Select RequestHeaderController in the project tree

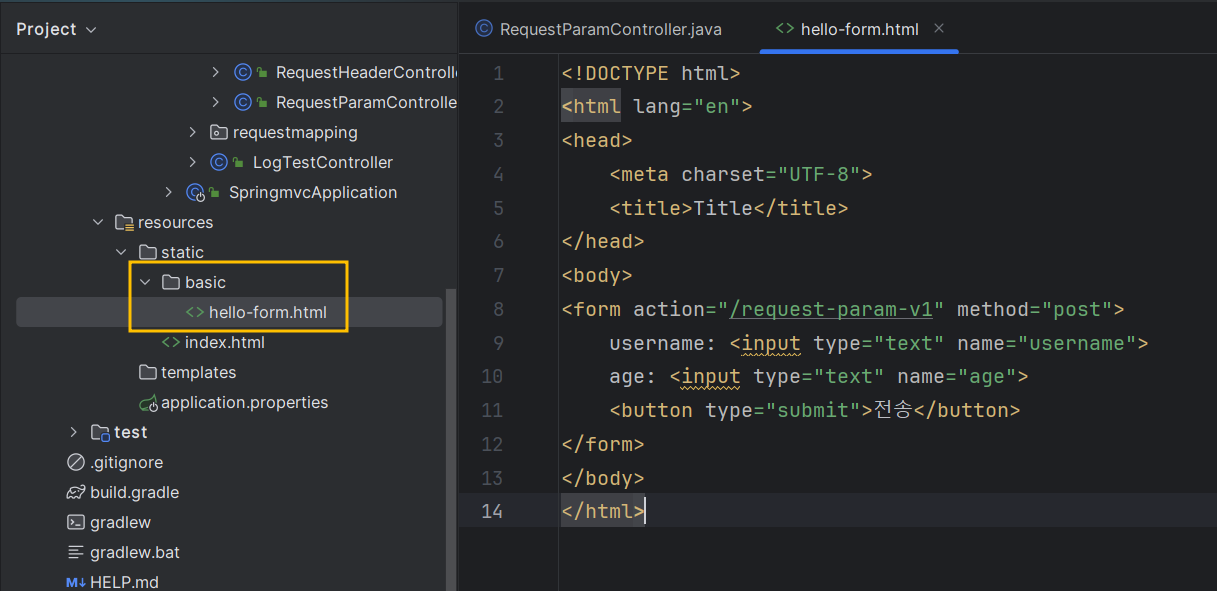click(366, 72)
